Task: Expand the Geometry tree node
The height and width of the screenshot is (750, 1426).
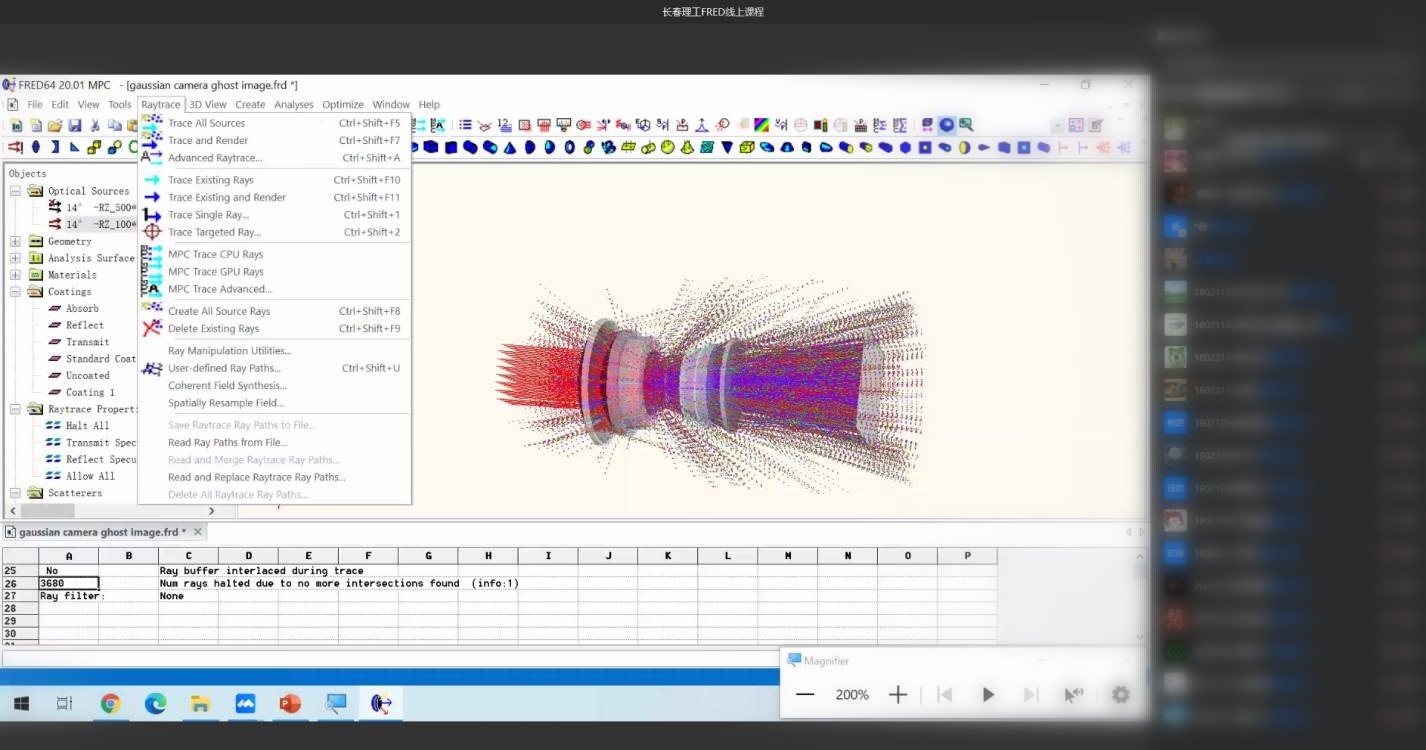Action: point(15,241)
